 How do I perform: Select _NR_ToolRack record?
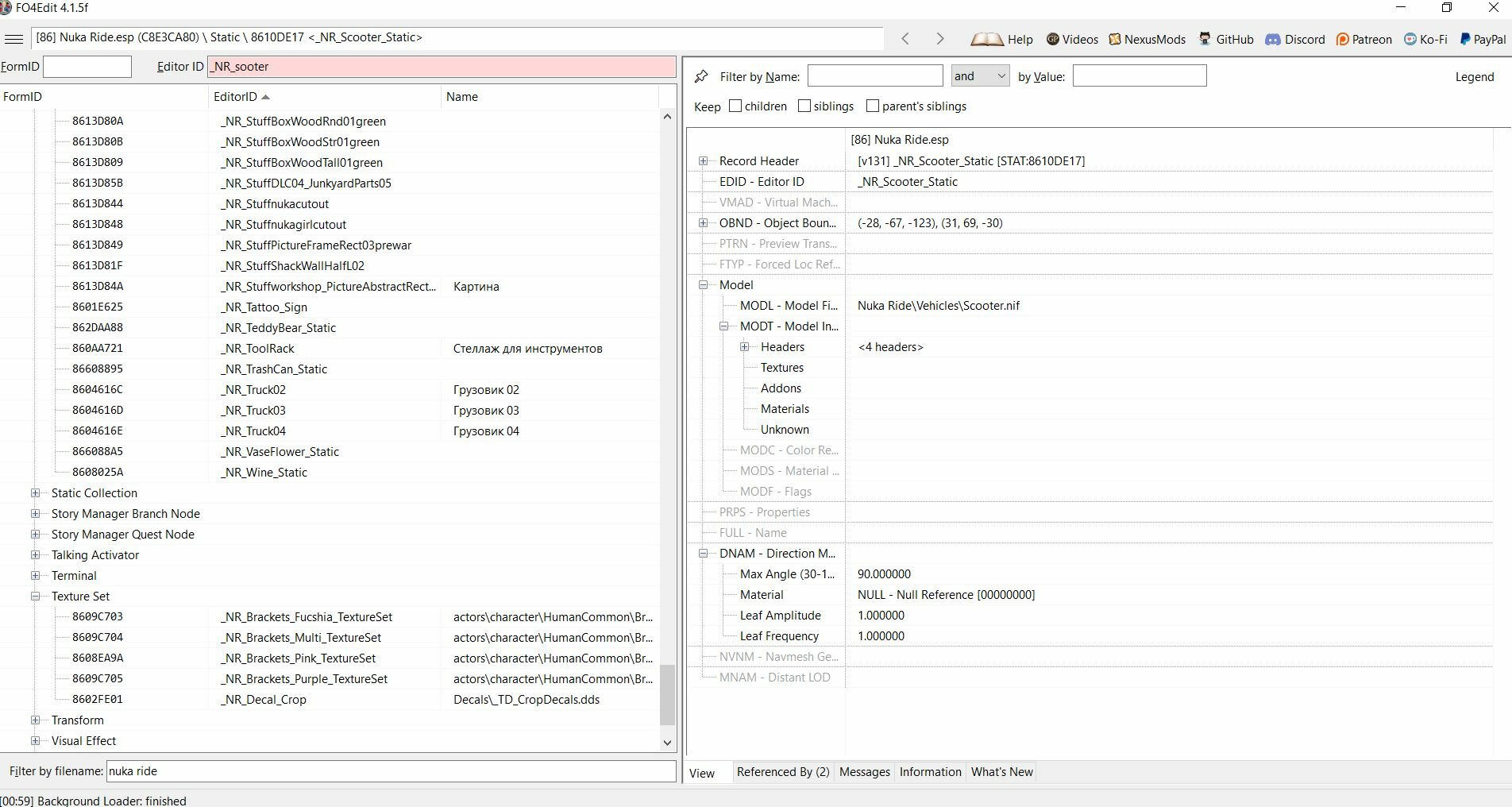[330, 348]
